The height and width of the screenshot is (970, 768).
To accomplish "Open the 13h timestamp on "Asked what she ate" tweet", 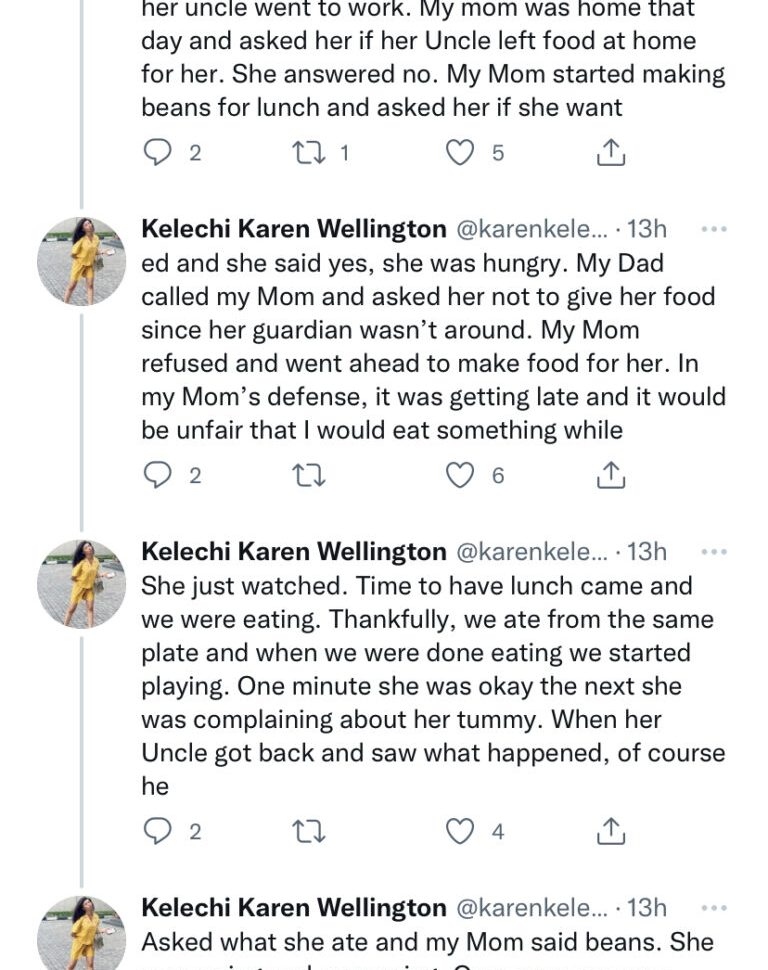I will pyautogui.click(x=646, y=908).
